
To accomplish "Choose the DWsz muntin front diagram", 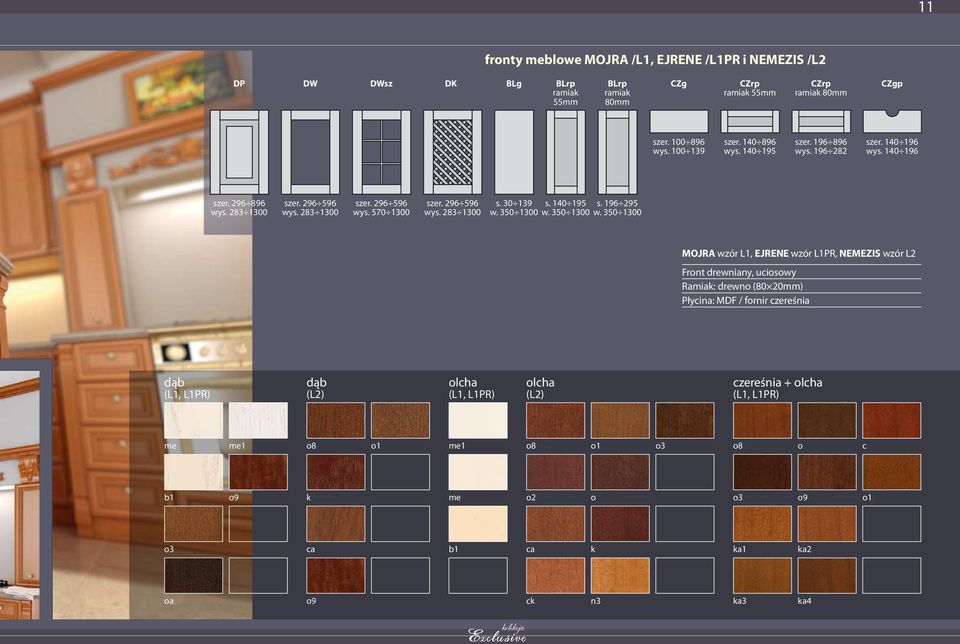I will (x=381, y=152).
